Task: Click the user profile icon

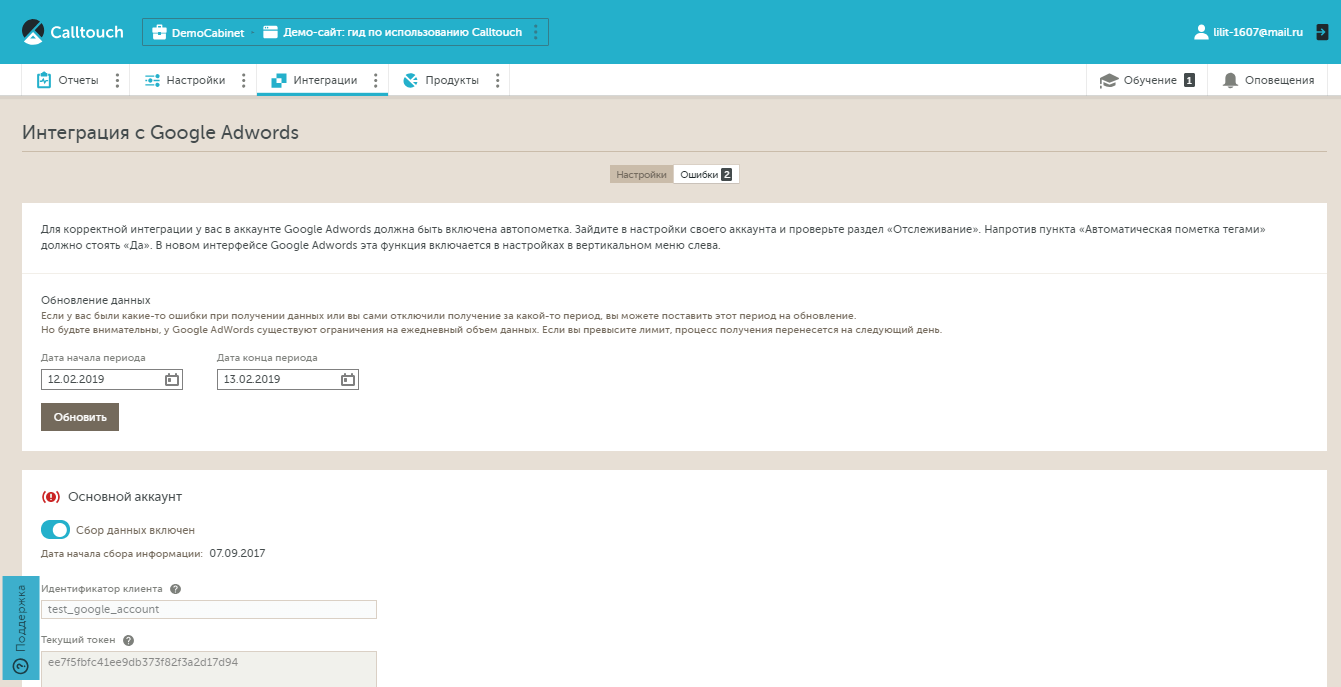Action: [x=1201, y=32]
